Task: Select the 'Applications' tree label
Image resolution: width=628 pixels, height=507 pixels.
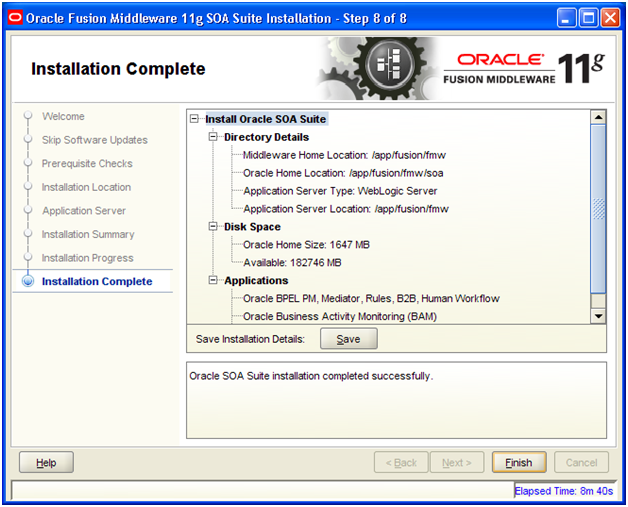Action: (x=256, y=280)
